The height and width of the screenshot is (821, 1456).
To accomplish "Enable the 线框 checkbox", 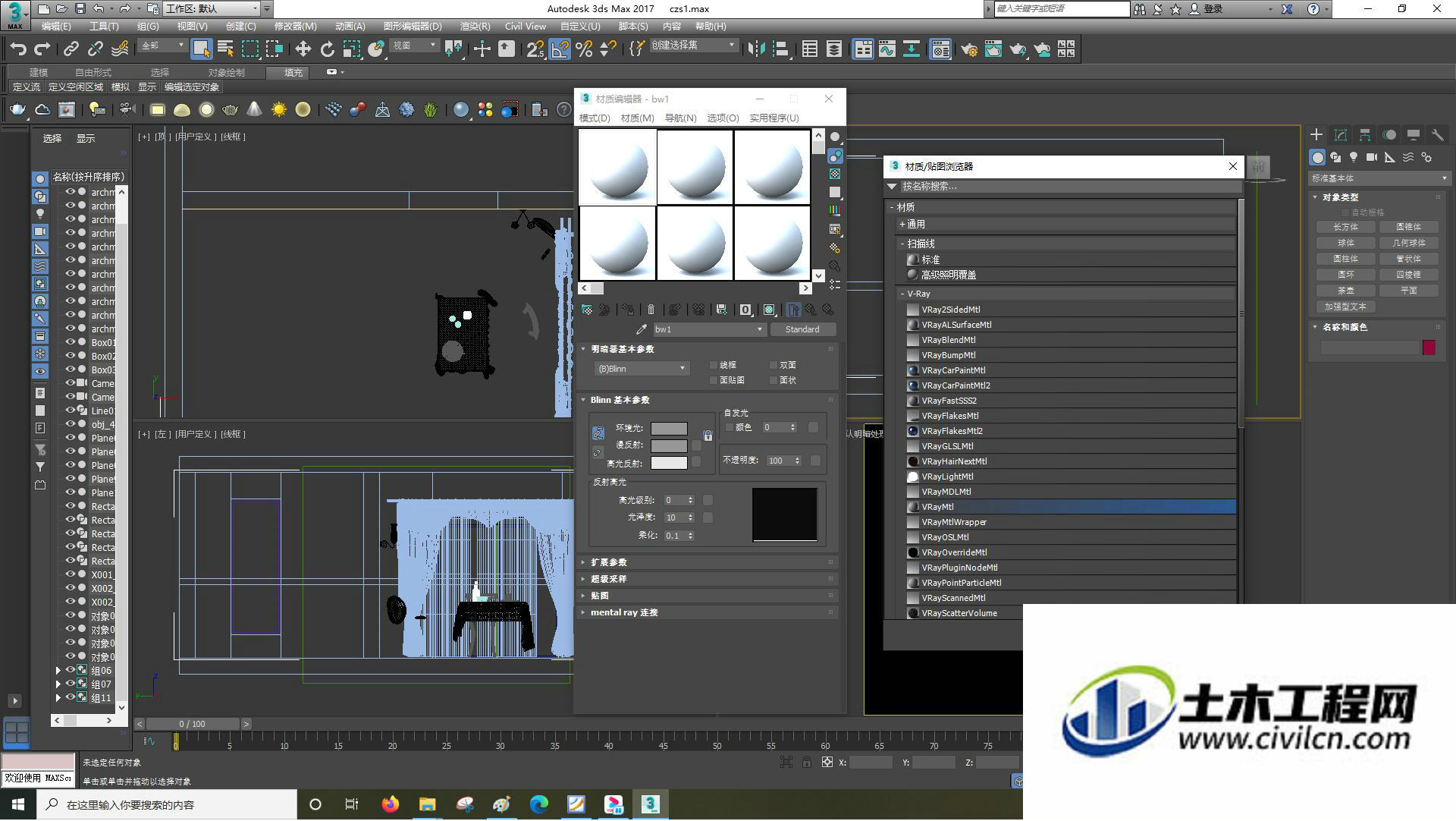I will click(x=714, y=365).
